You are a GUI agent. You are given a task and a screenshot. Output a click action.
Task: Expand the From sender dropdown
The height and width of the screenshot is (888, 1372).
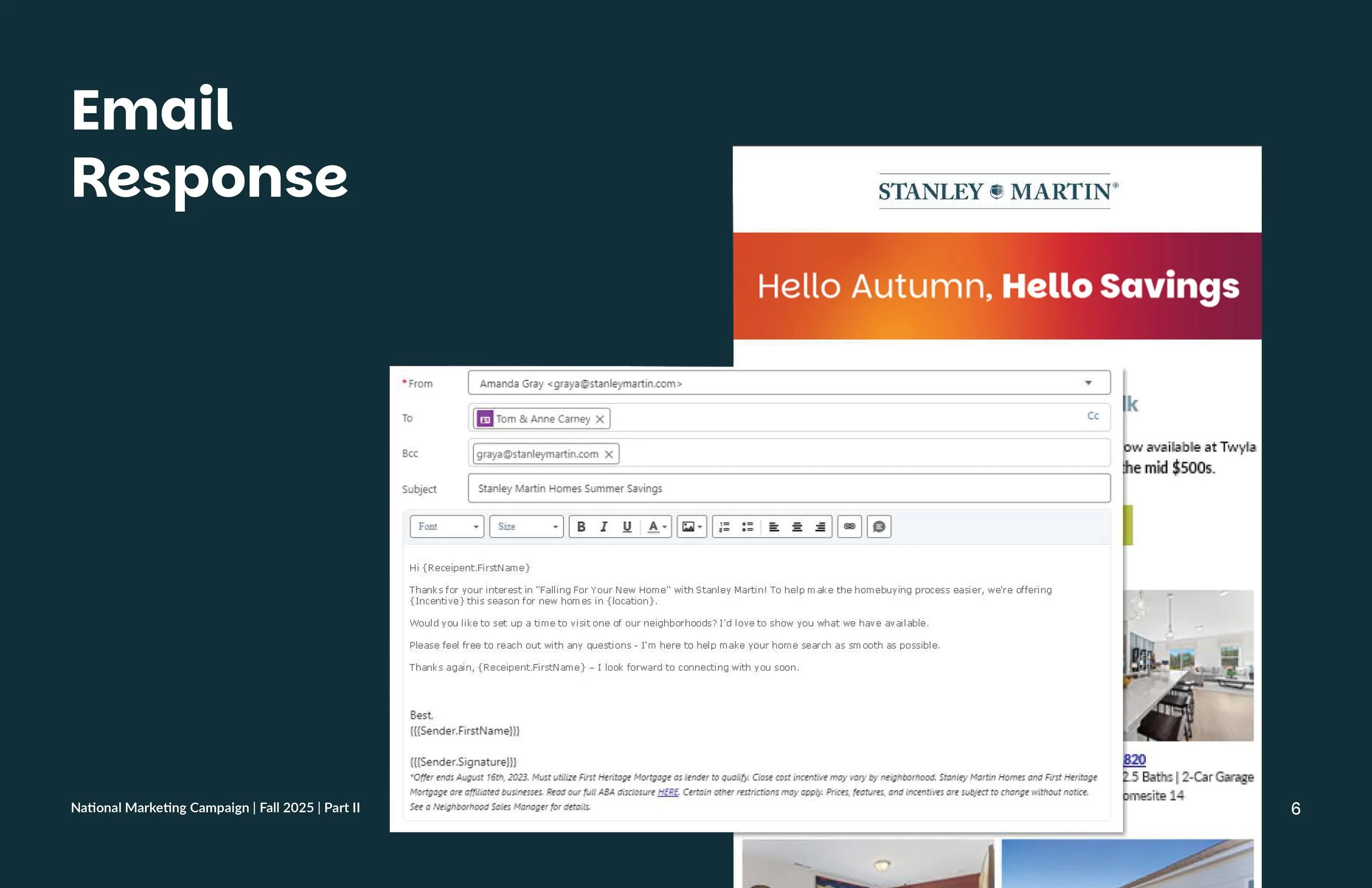(1088, 383)
